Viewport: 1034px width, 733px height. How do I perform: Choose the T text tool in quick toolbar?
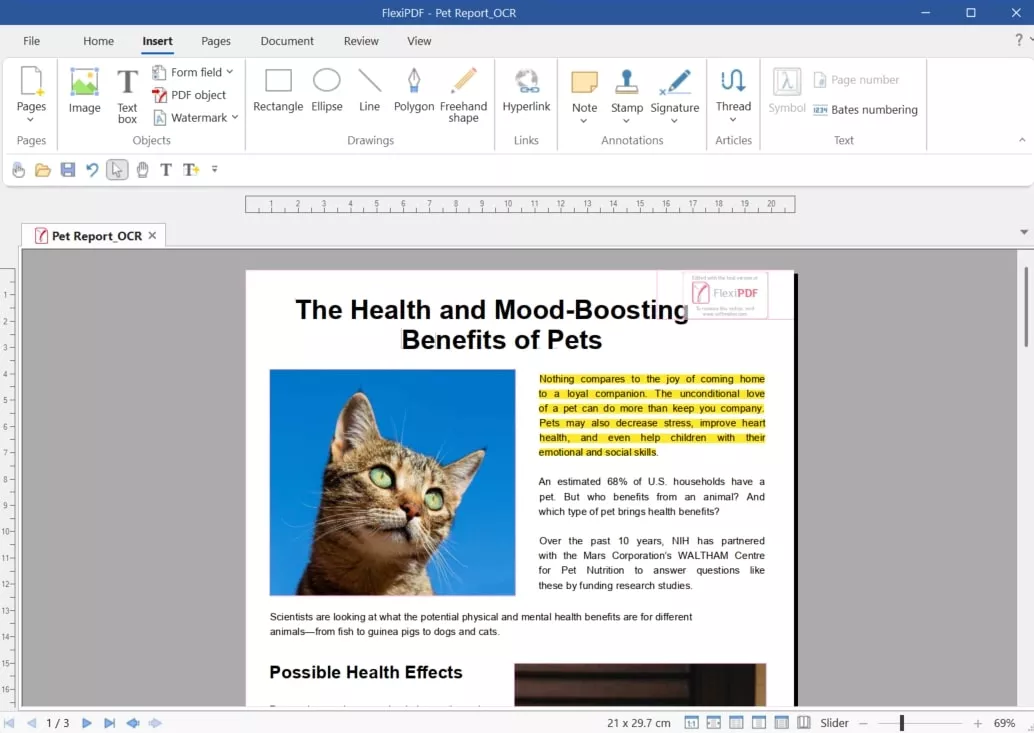point(166,170)
